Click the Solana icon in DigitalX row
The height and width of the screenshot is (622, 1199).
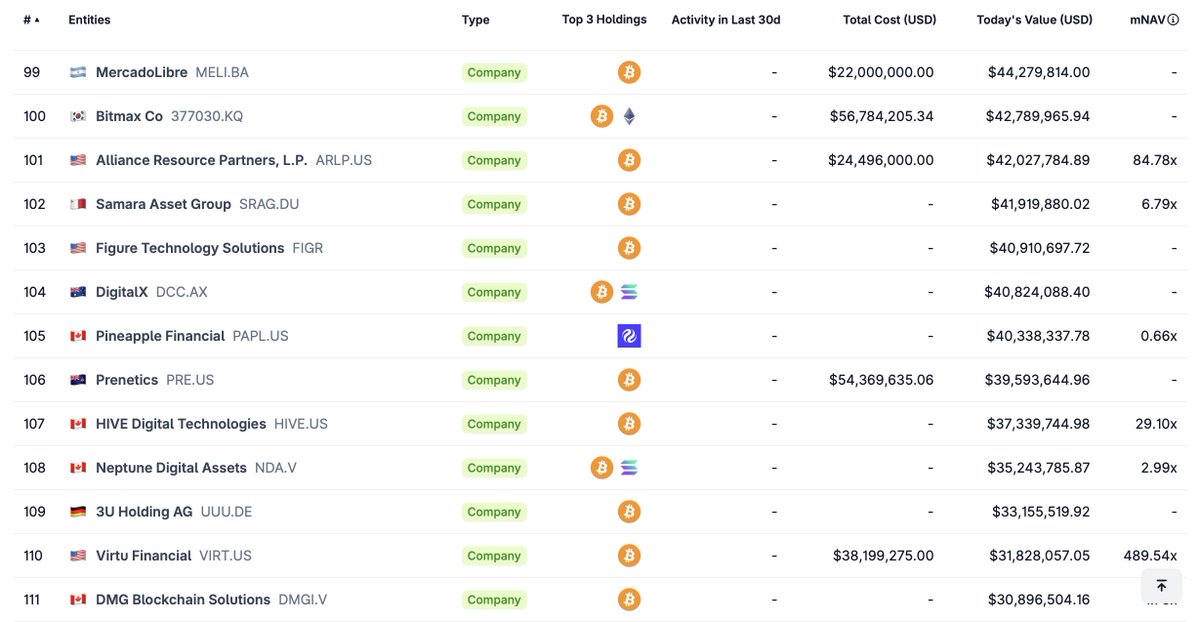tap(629, 292)
